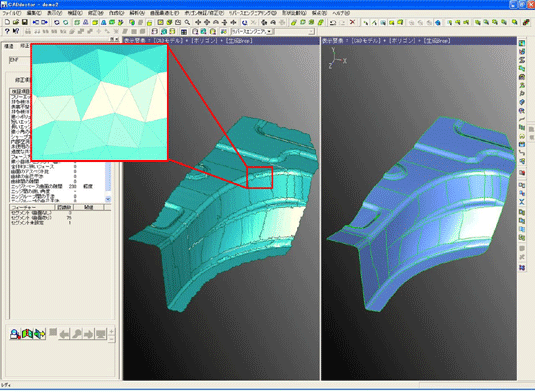
Task: Click the red X delete icon in the toolbar
Action: [352, 23]
